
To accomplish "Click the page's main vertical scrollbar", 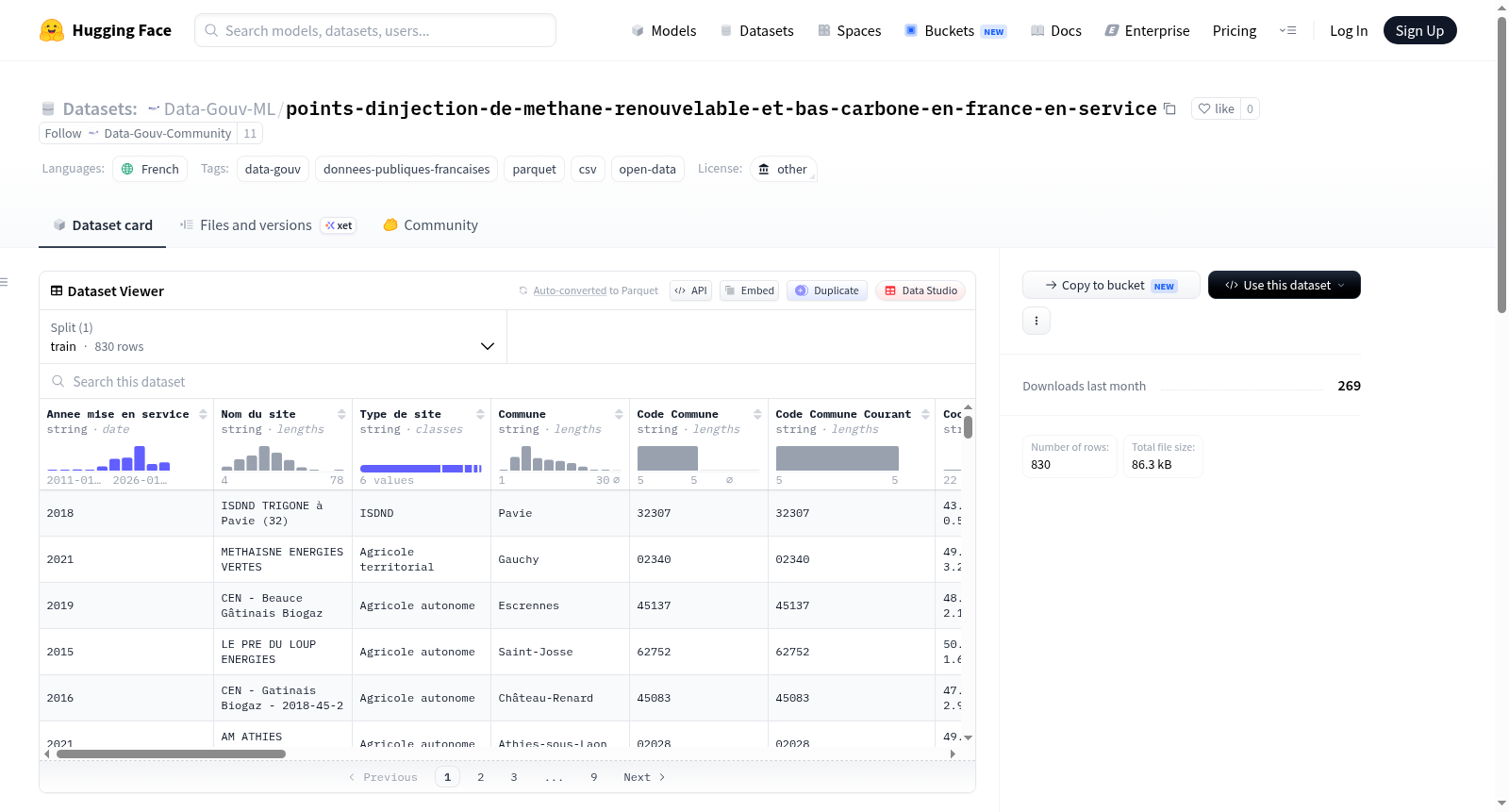I will (1501, 165).
